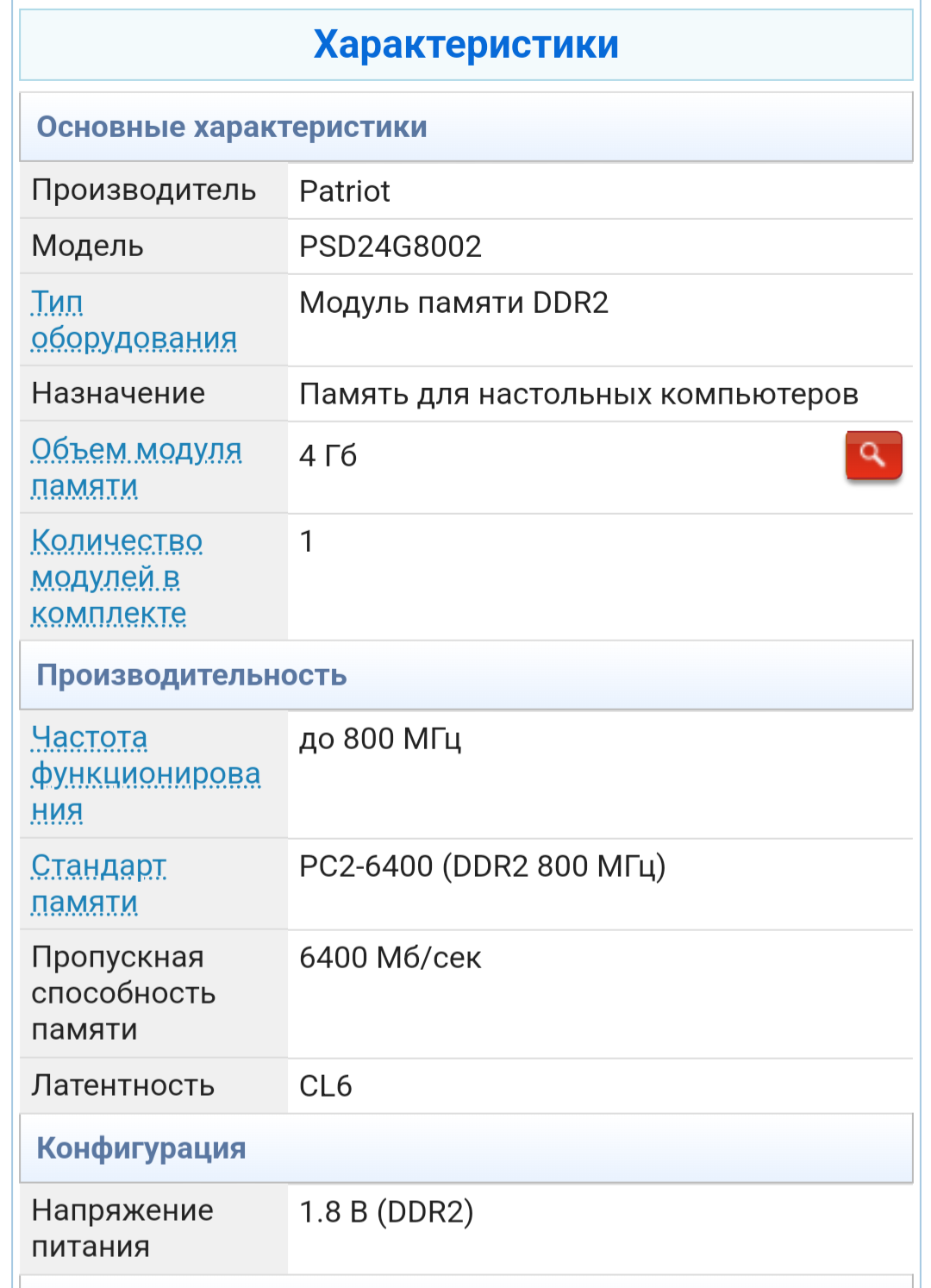Click the model number PSD24G8002

[x=390, y=247]
